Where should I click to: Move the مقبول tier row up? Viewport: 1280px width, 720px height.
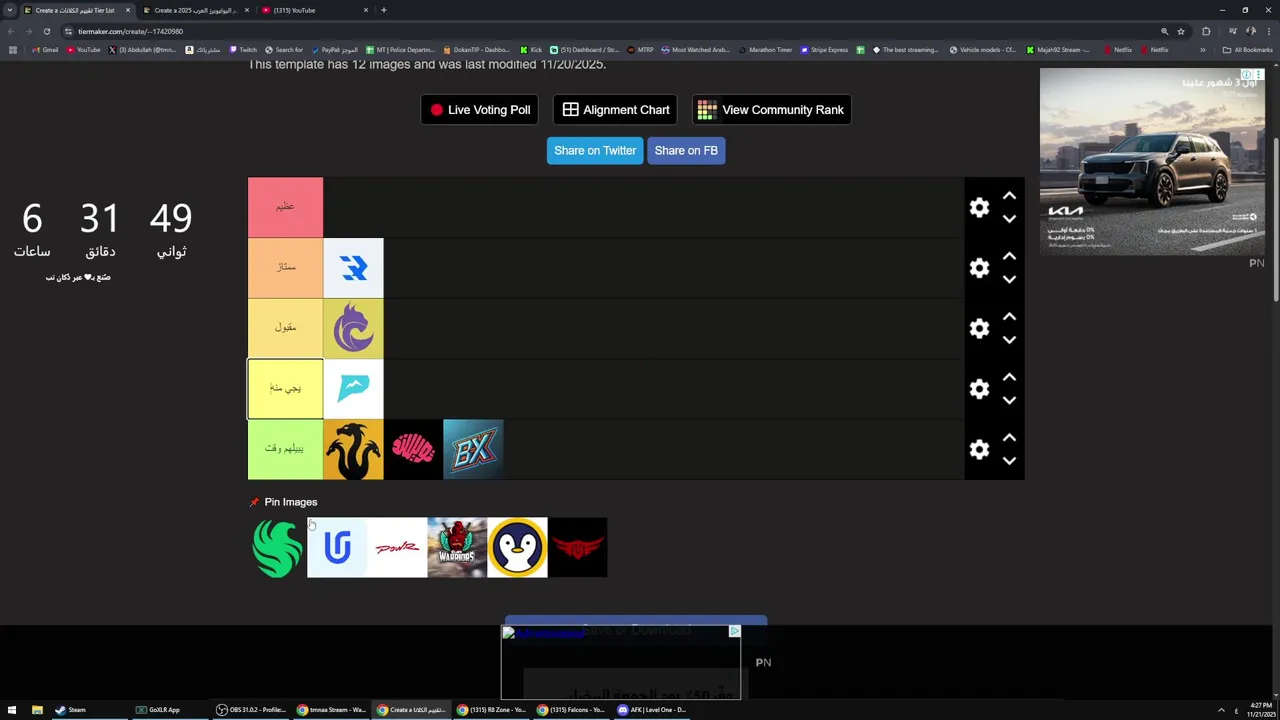click(x=1009, y=317)
